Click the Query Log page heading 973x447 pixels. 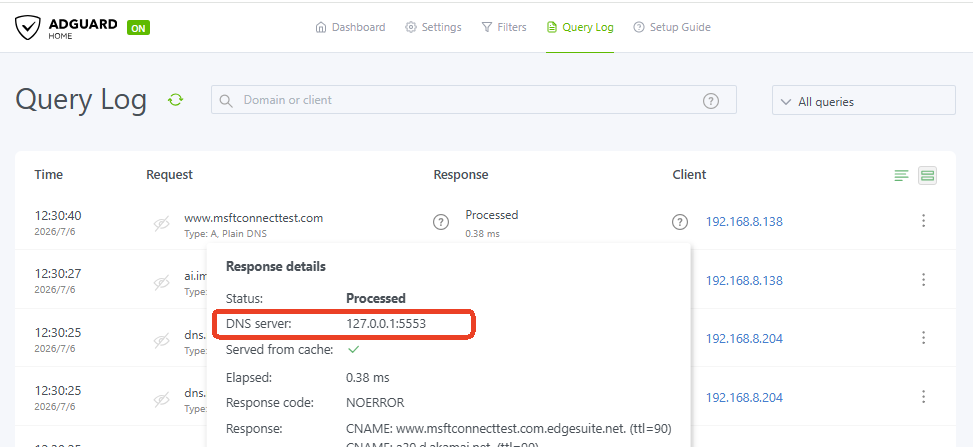point(81,100)
